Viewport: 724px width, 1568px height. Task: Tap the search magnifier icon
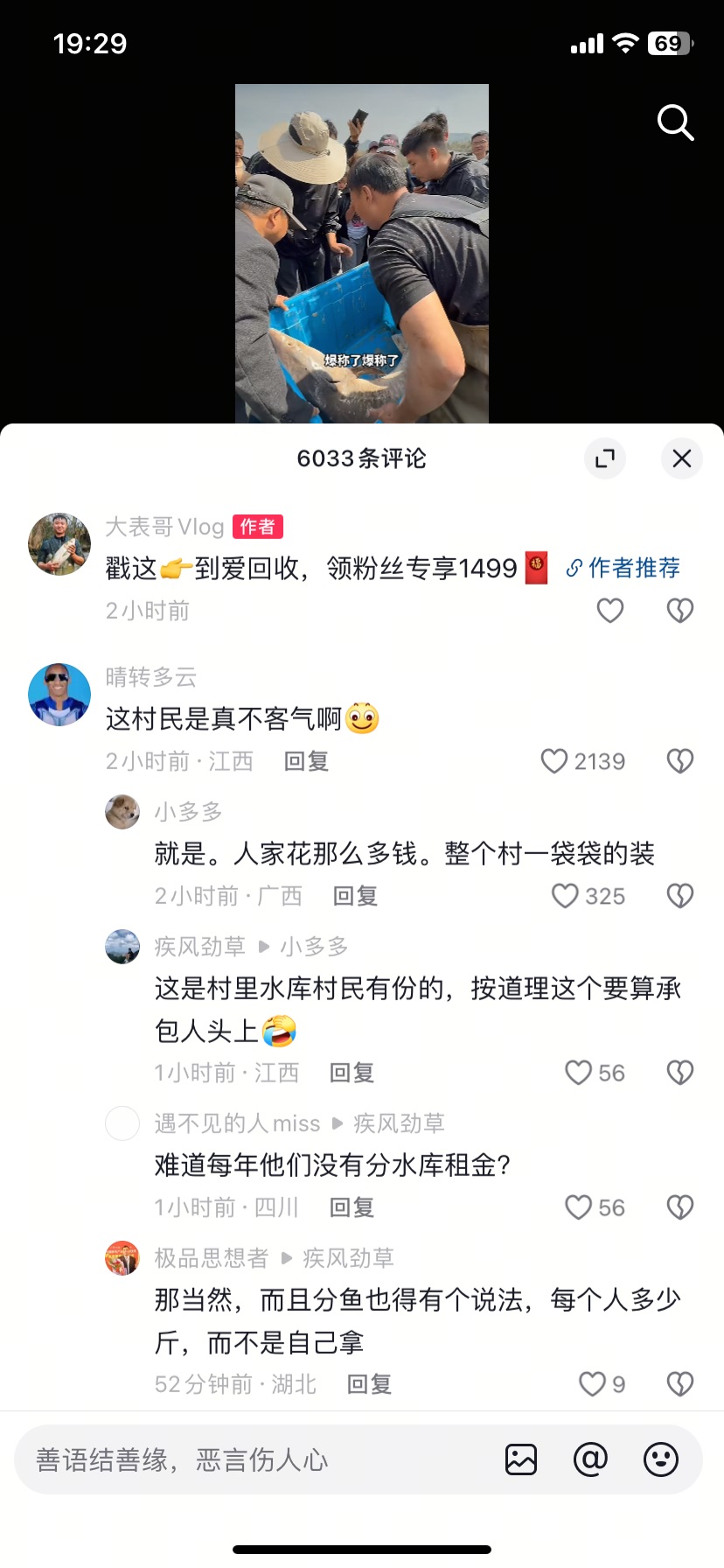tap(675, 123)
